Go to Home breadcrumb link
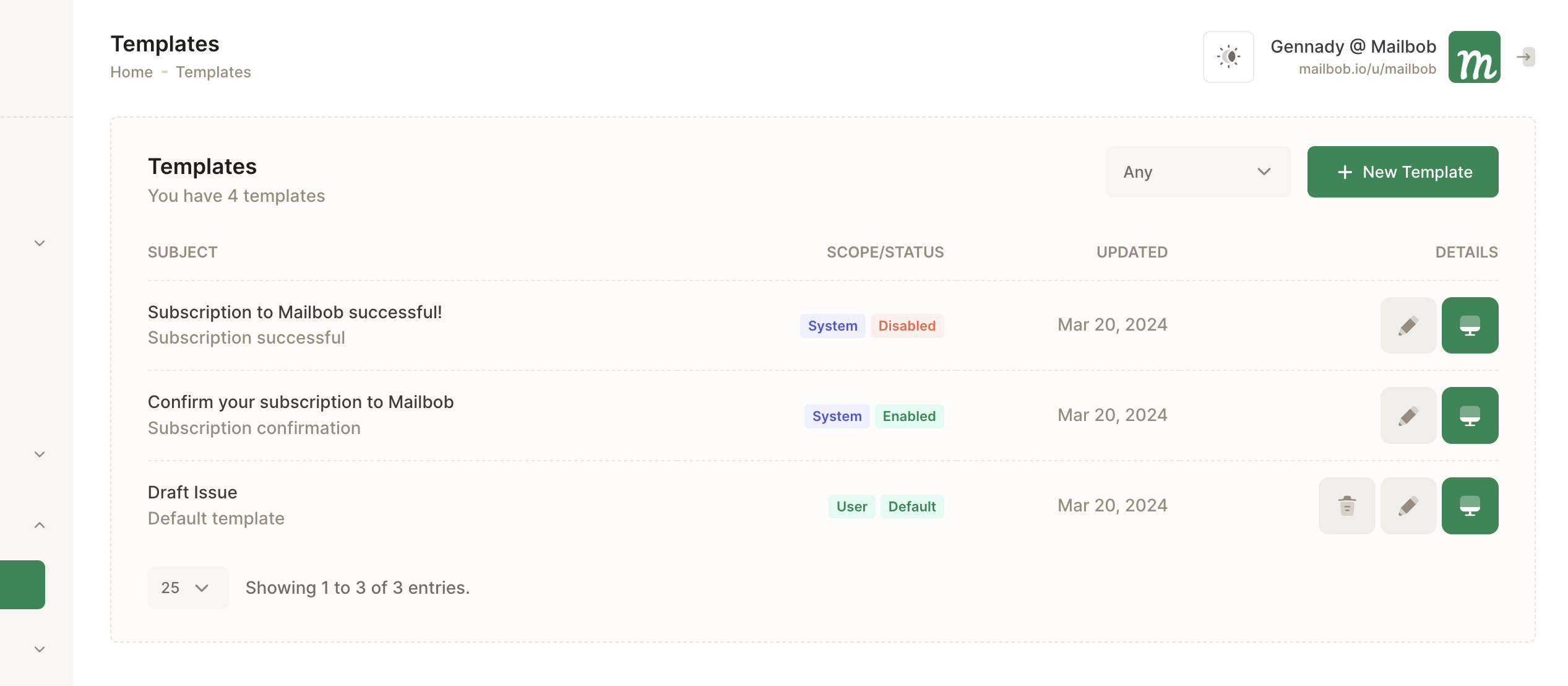The height and width of the screenshot is (686, 1568). [x=131, y=72]
